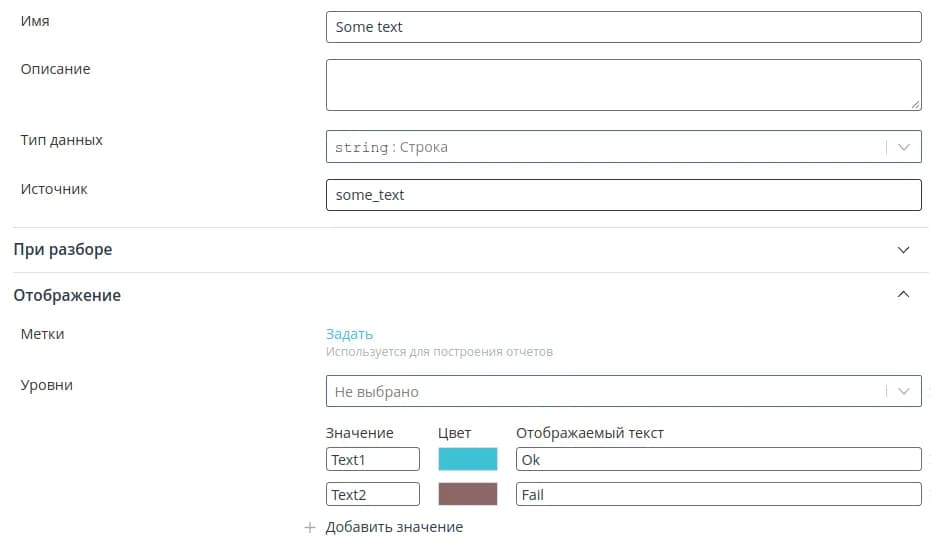Click the Отображение section title
This screenshot has height=553, width=931.
tap(67, 295)
